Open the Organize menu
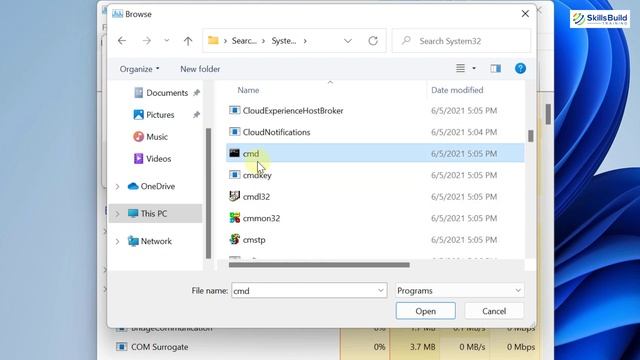640x360 pixels. [139, 69]
